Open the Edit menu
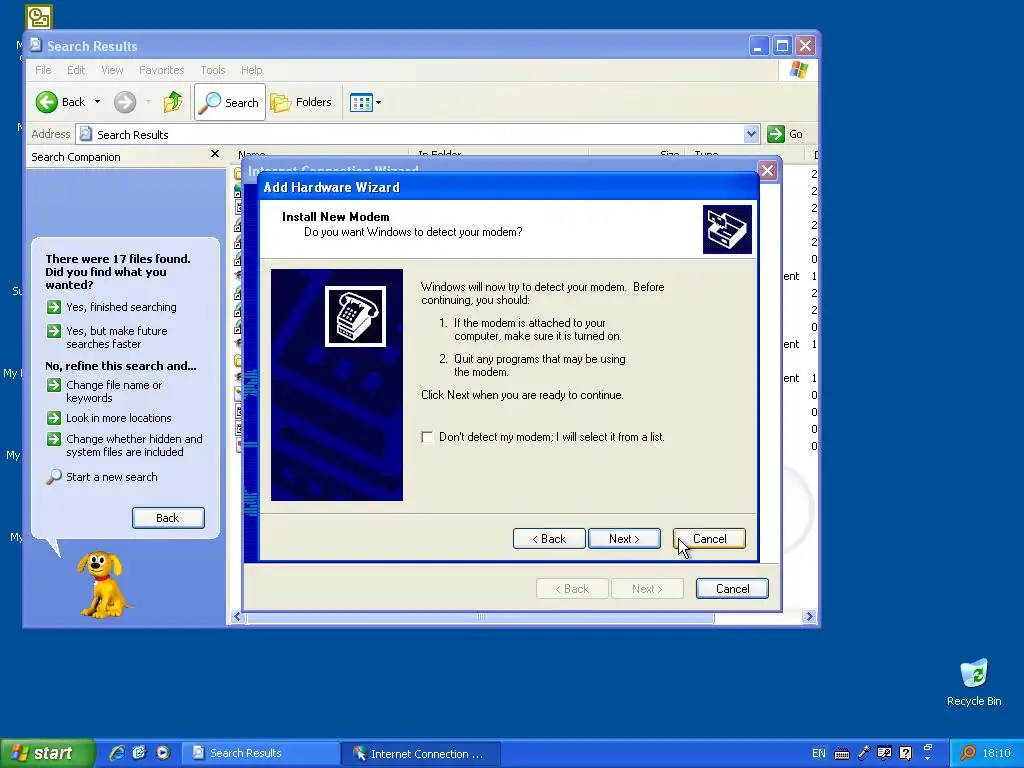 [x=76, y=70]
